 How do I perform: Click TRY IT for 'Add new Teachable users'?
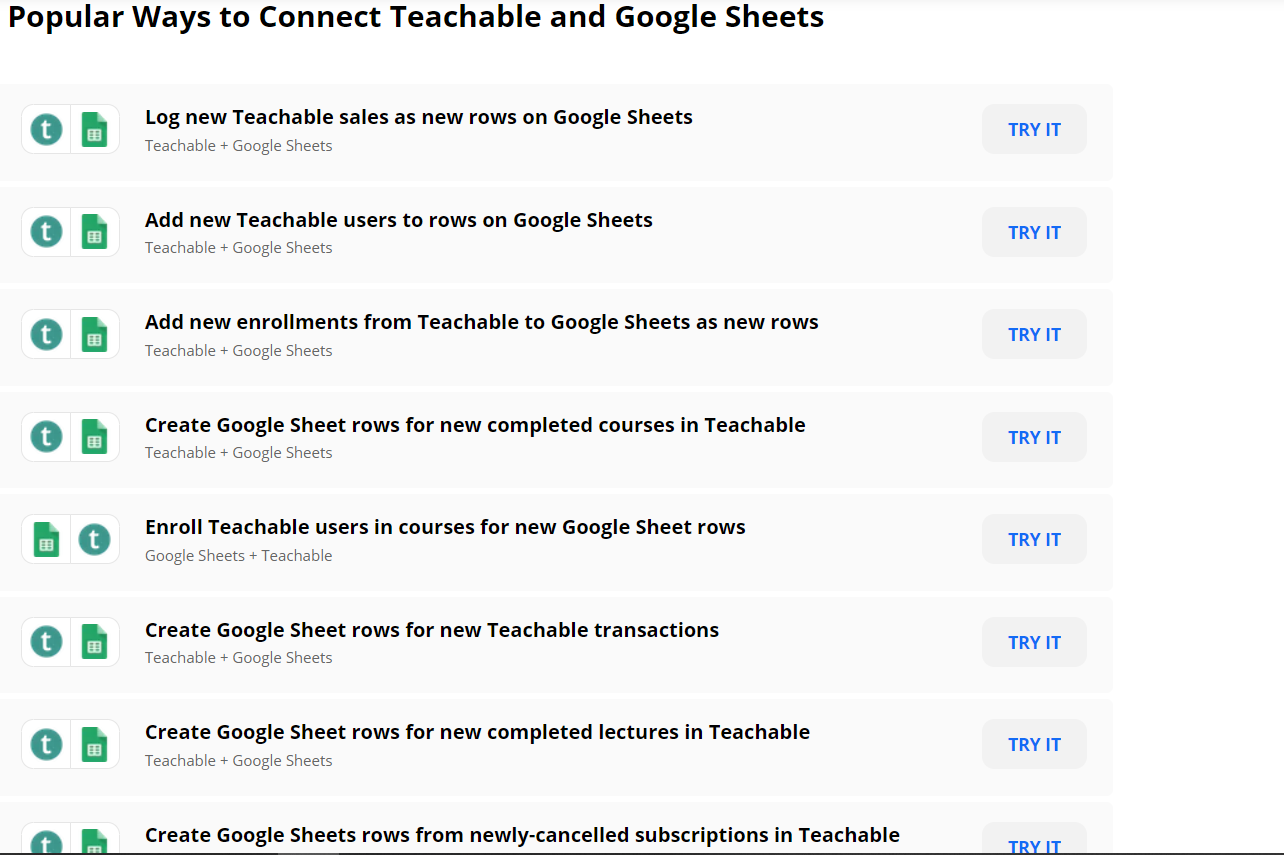pyautogui.click(x=1034, y=232)
